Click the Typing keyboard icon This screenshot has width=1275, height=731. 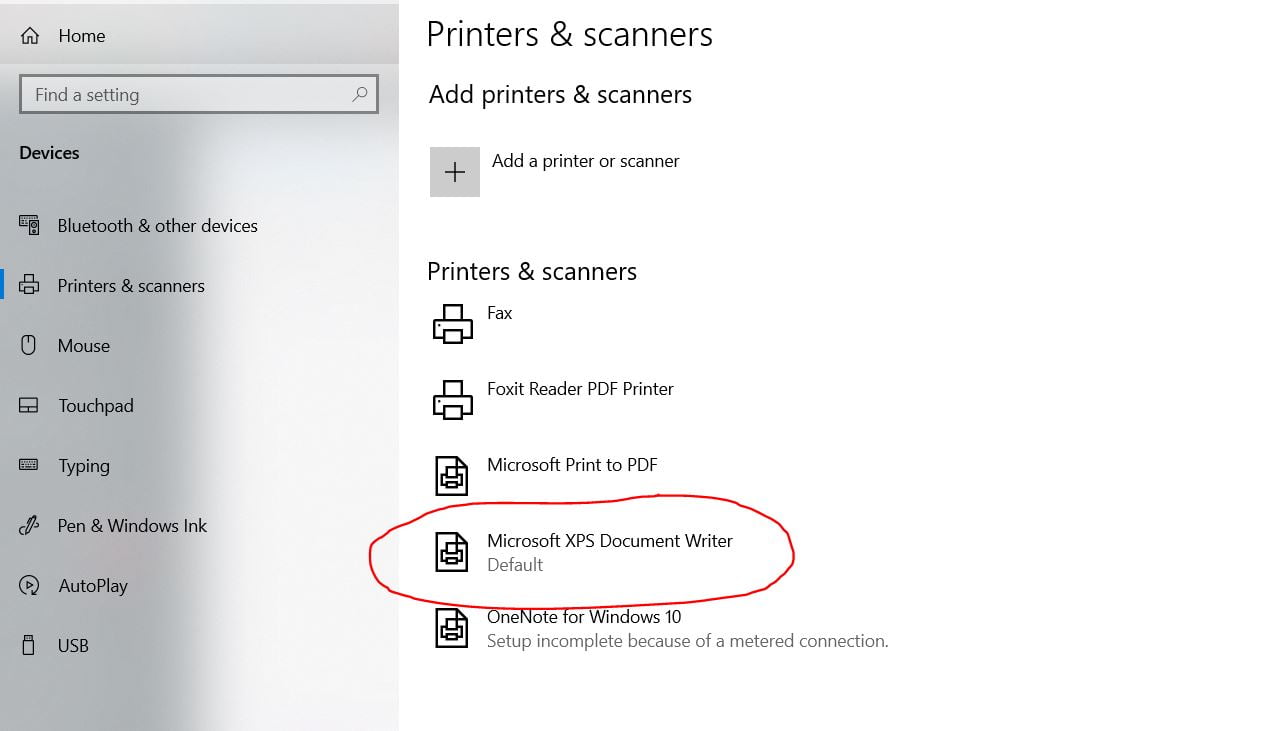click(x=29, y=465)
